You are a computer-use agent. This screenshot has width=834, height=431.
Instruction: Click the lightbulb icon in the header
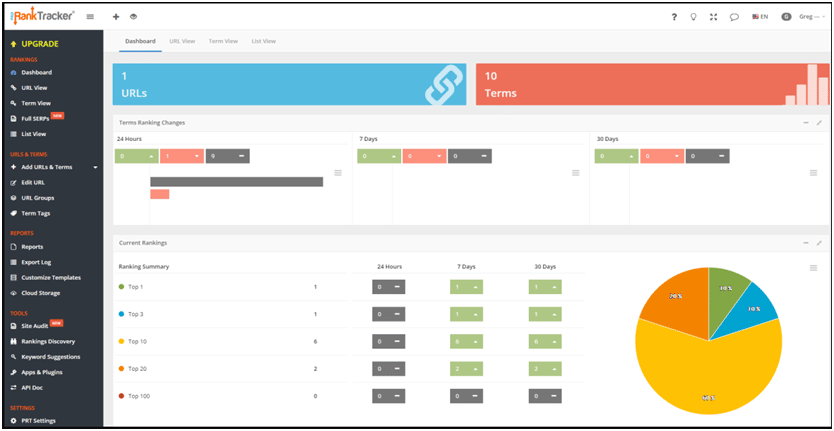[x=694, y=17]
